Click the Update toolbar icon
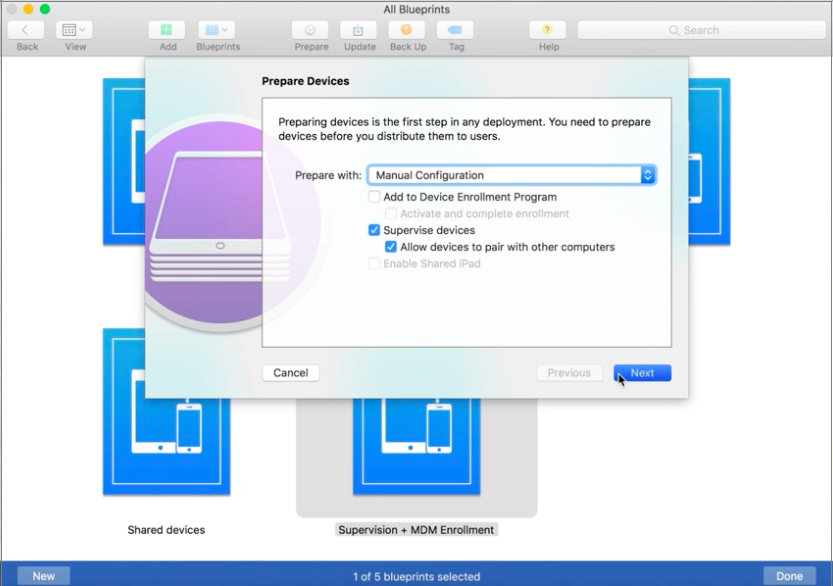 tap(359, 31)
